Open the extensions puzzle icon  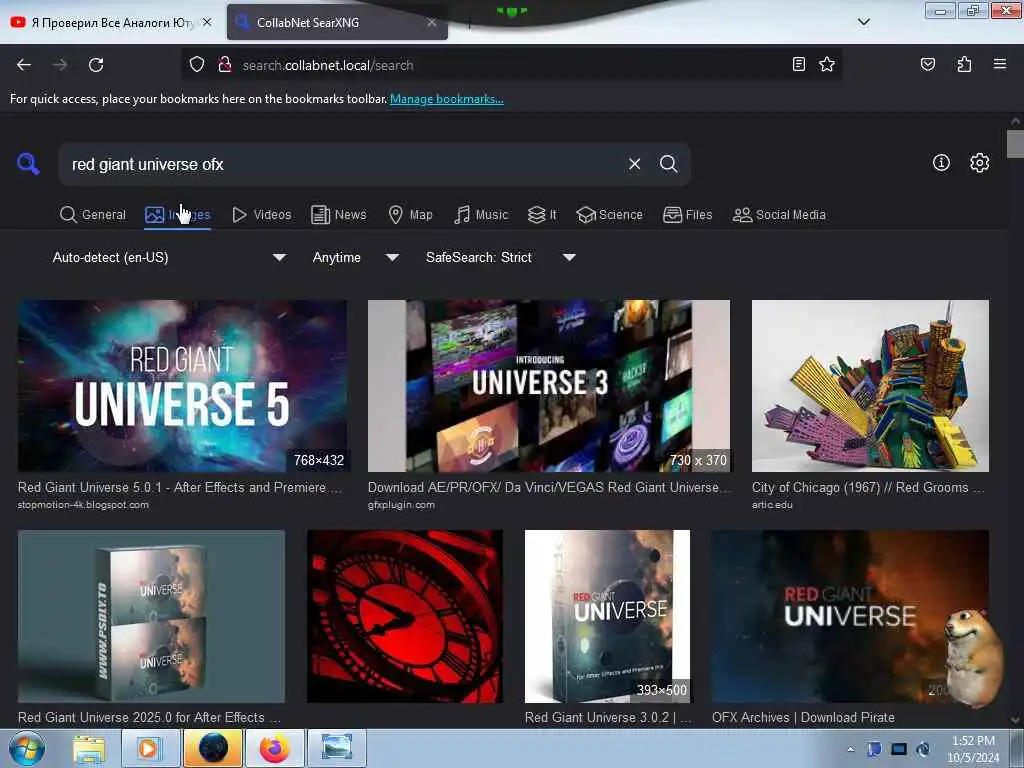coord(964,64)
